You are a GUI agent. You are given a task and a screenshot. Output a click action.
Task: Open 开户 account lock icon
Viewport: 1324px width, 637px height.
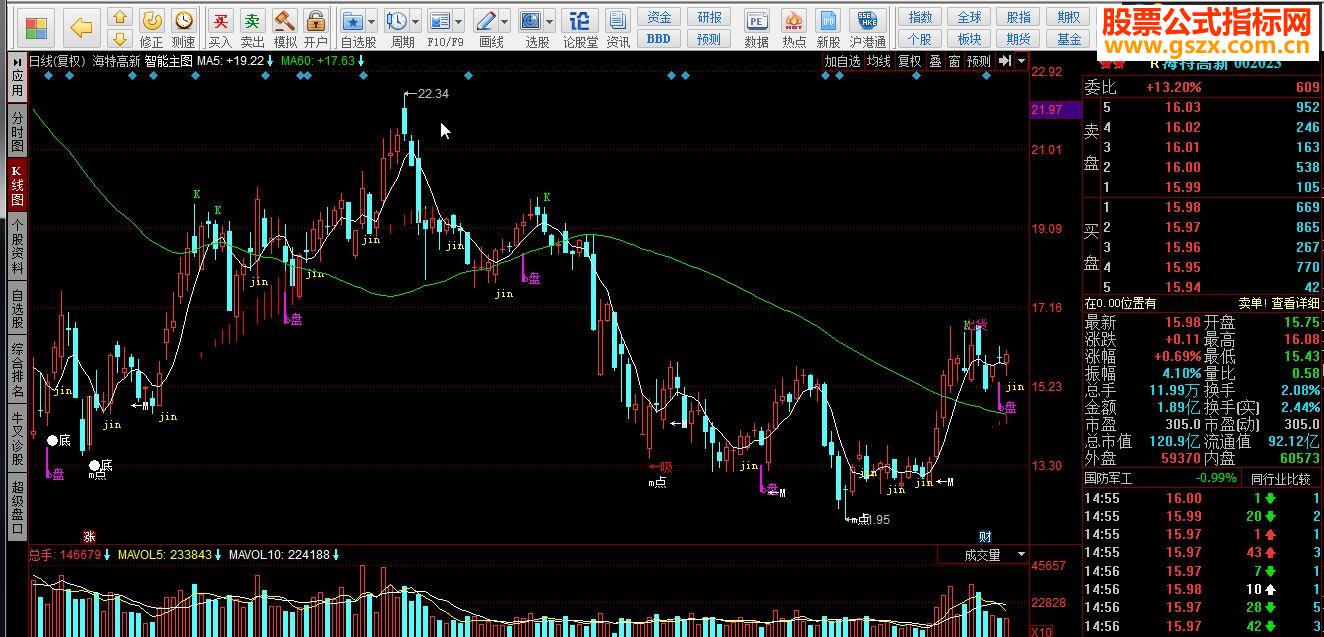click(x=316, y=28)
